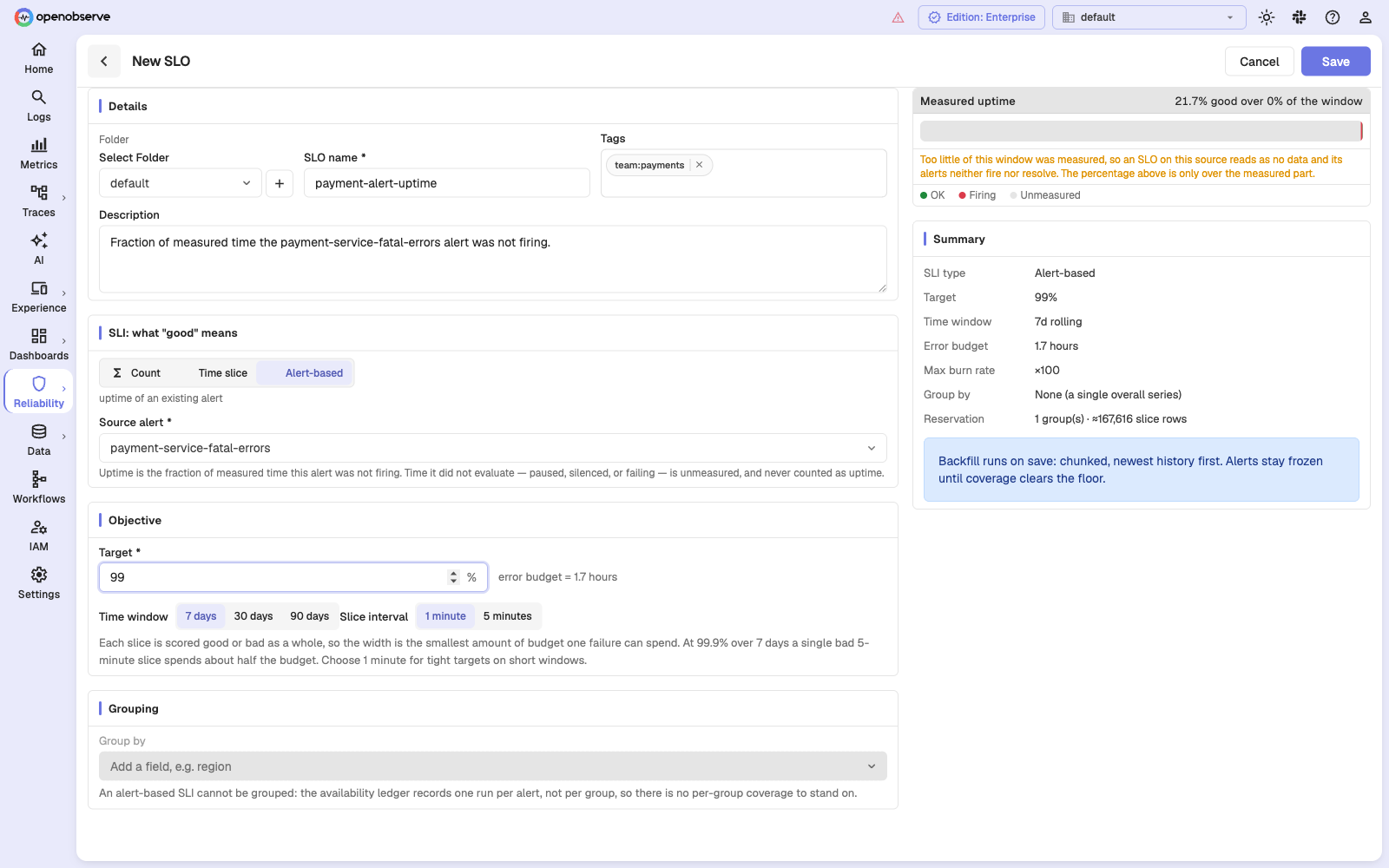Go to Metrics in sidebar

(39, 154)
